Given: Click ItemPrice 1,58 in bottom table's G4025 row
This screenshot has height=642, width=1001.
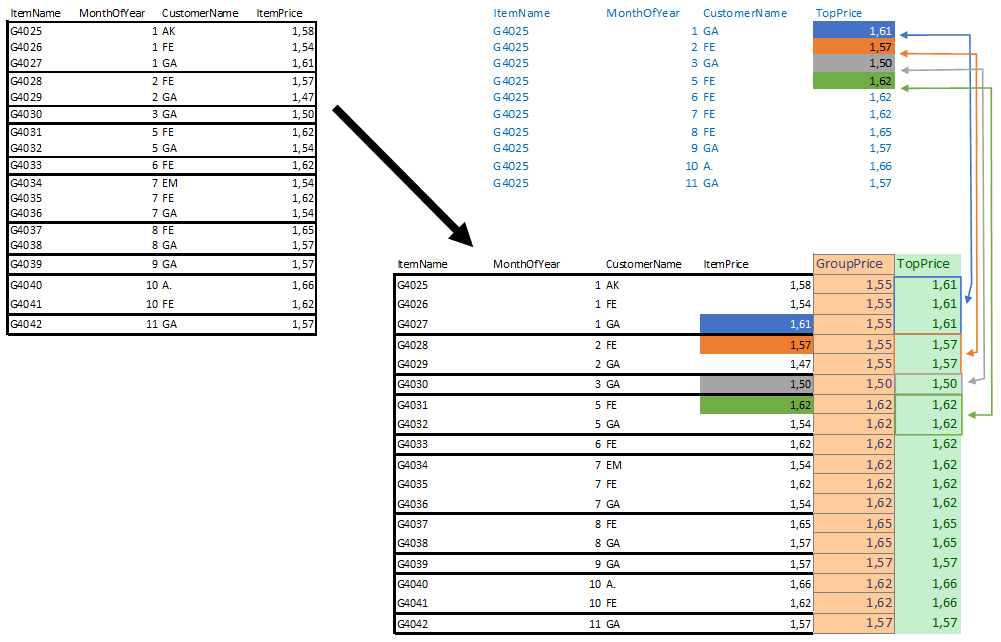Looking at the screenshot, I should [x=800, y=285].
